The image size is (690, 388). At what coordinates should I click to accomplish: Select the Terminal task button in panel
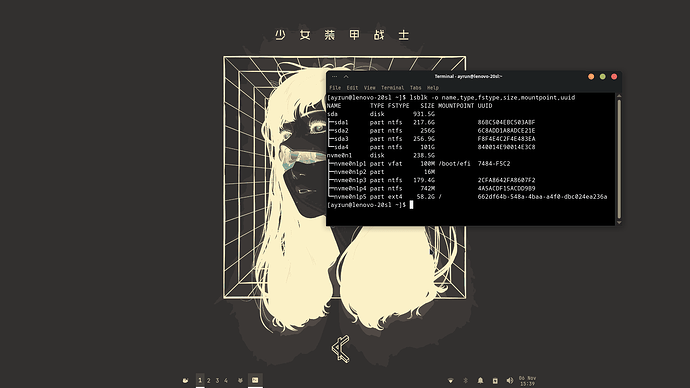[255, 380]
